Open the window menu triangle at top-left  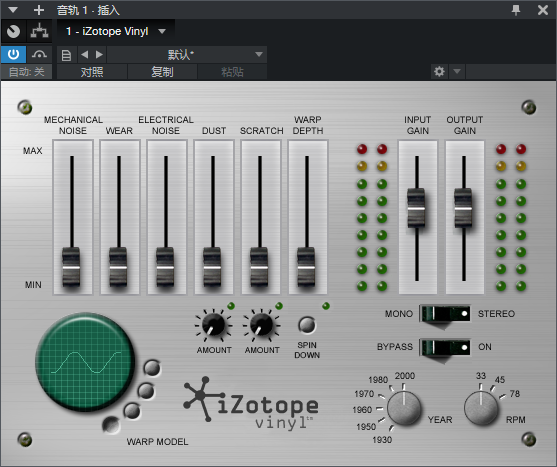click(13, 10)
